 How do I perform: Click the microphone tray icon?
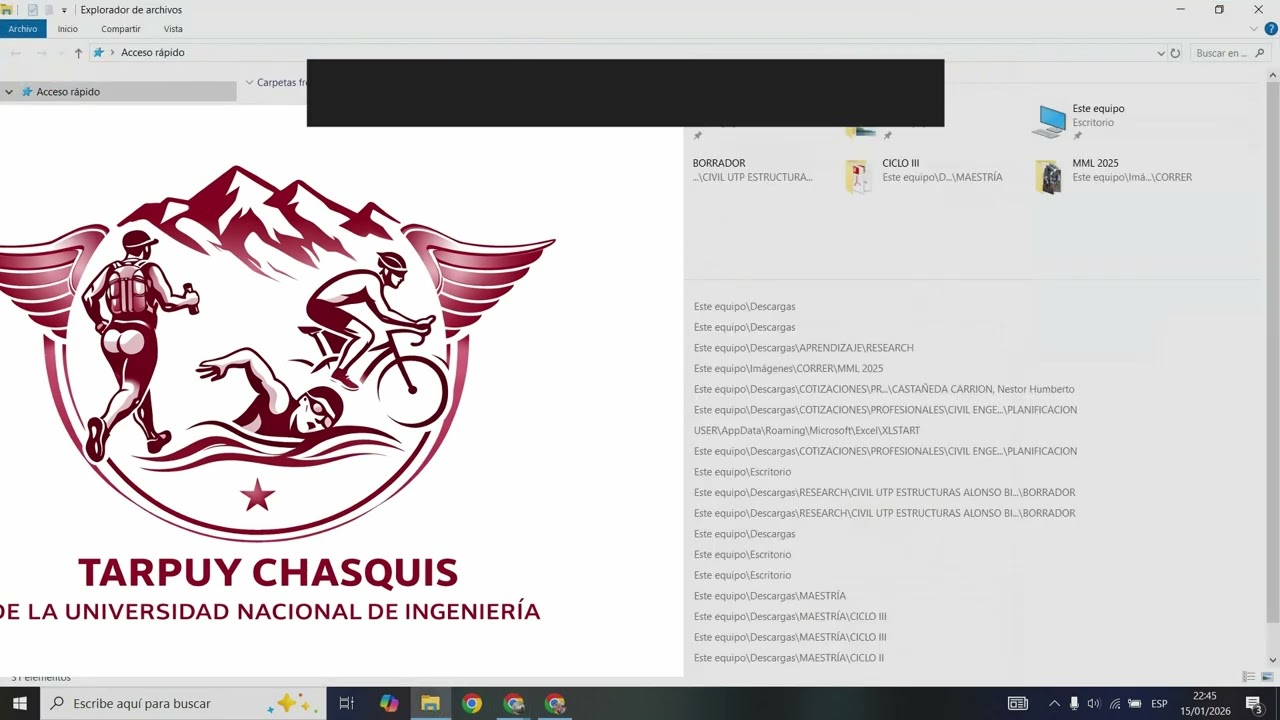pos(1074,704)
